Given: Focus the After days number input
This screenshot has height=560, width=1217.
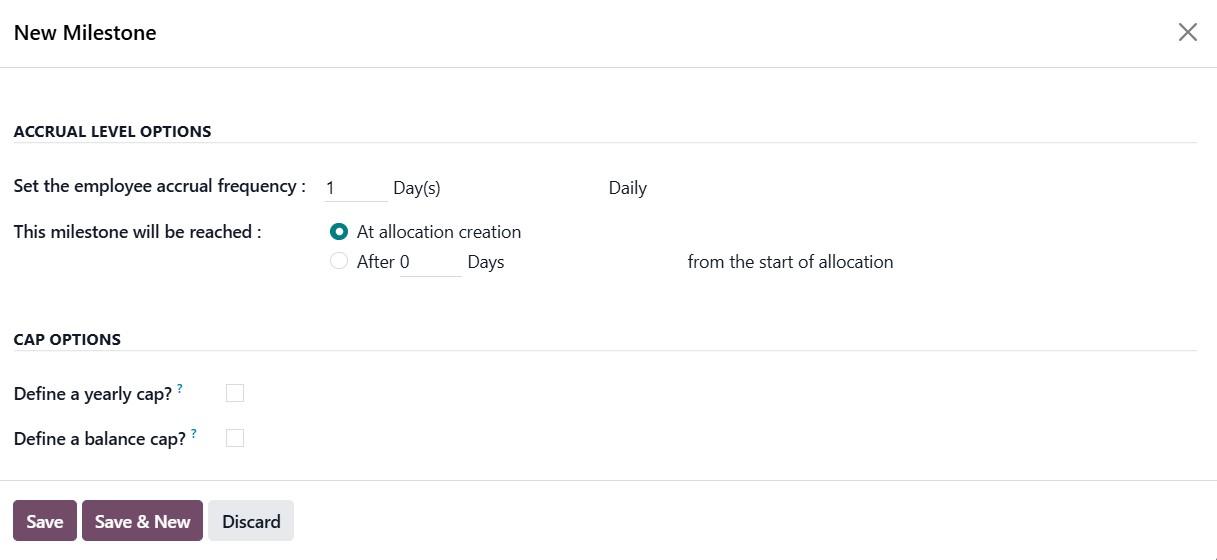Looking at the screenshot, I should point(430,262).
